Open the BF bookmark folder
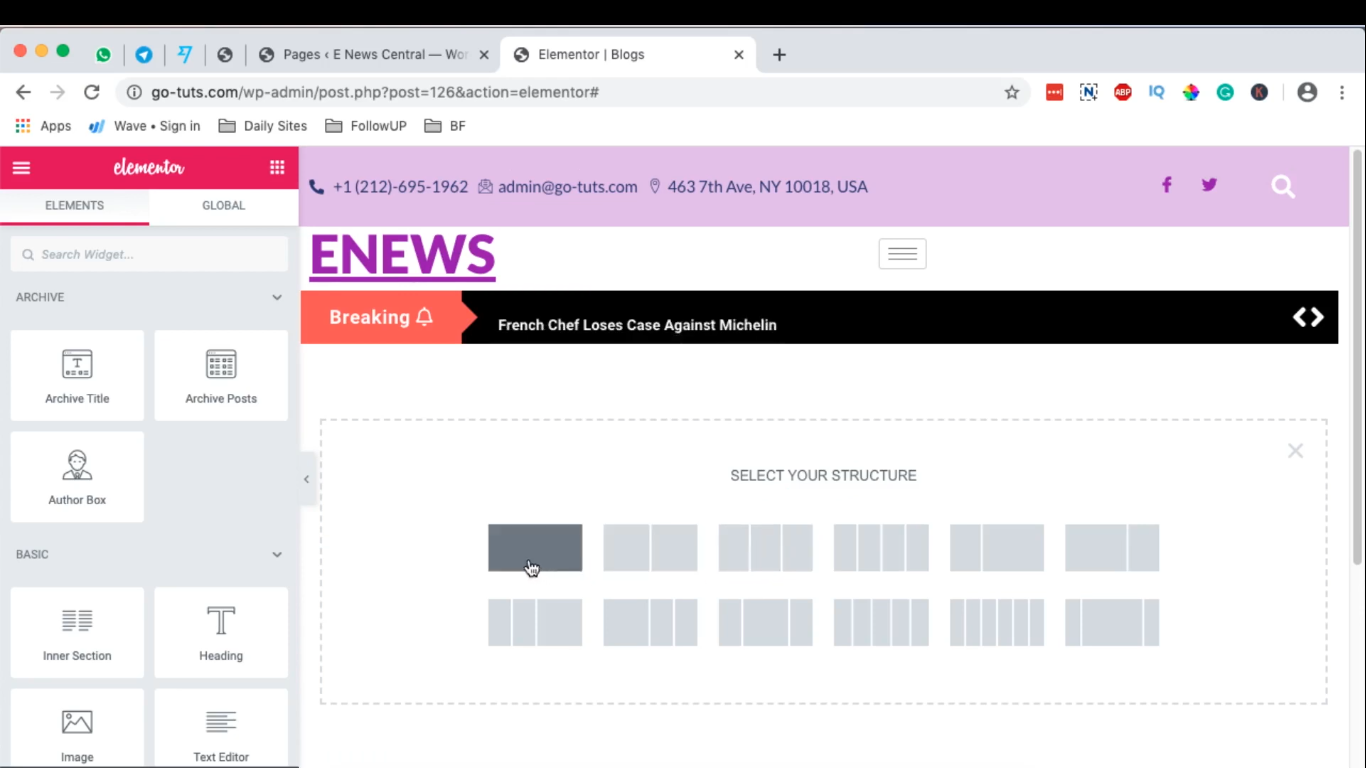Screen dimensions: 1366x768 coord(445,126)
